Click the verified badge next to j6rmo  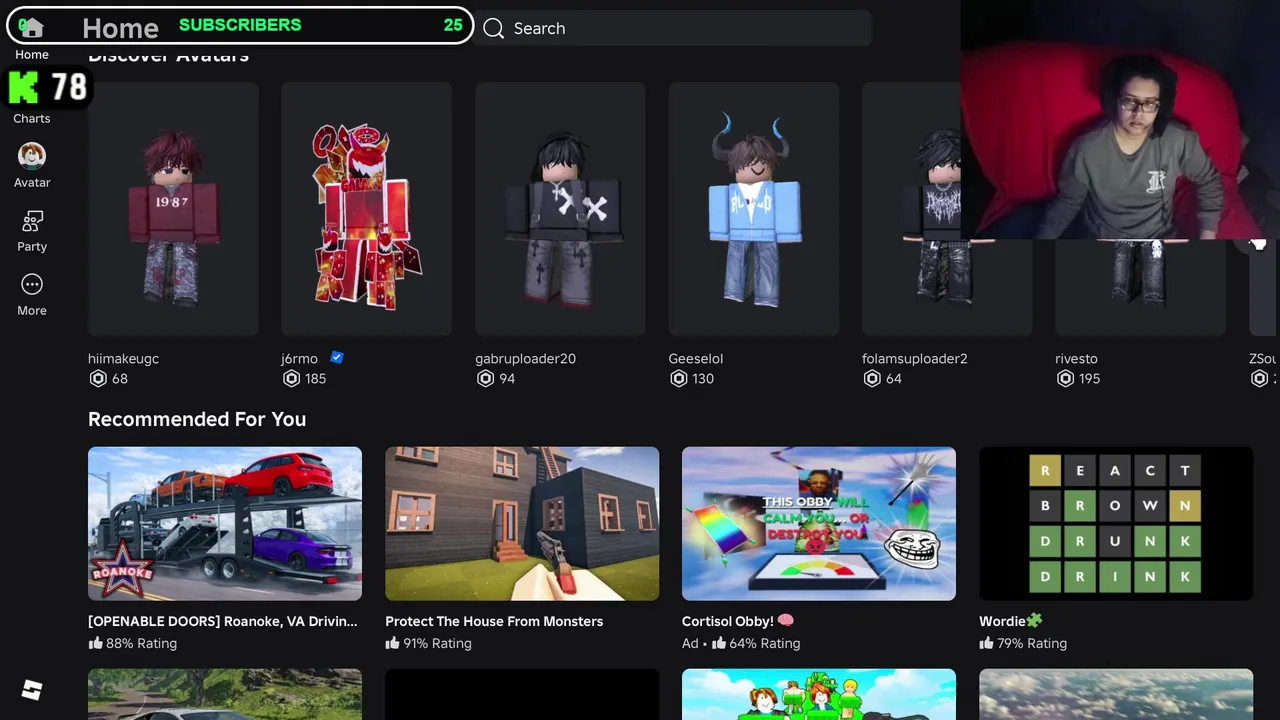tap(337, 357)
